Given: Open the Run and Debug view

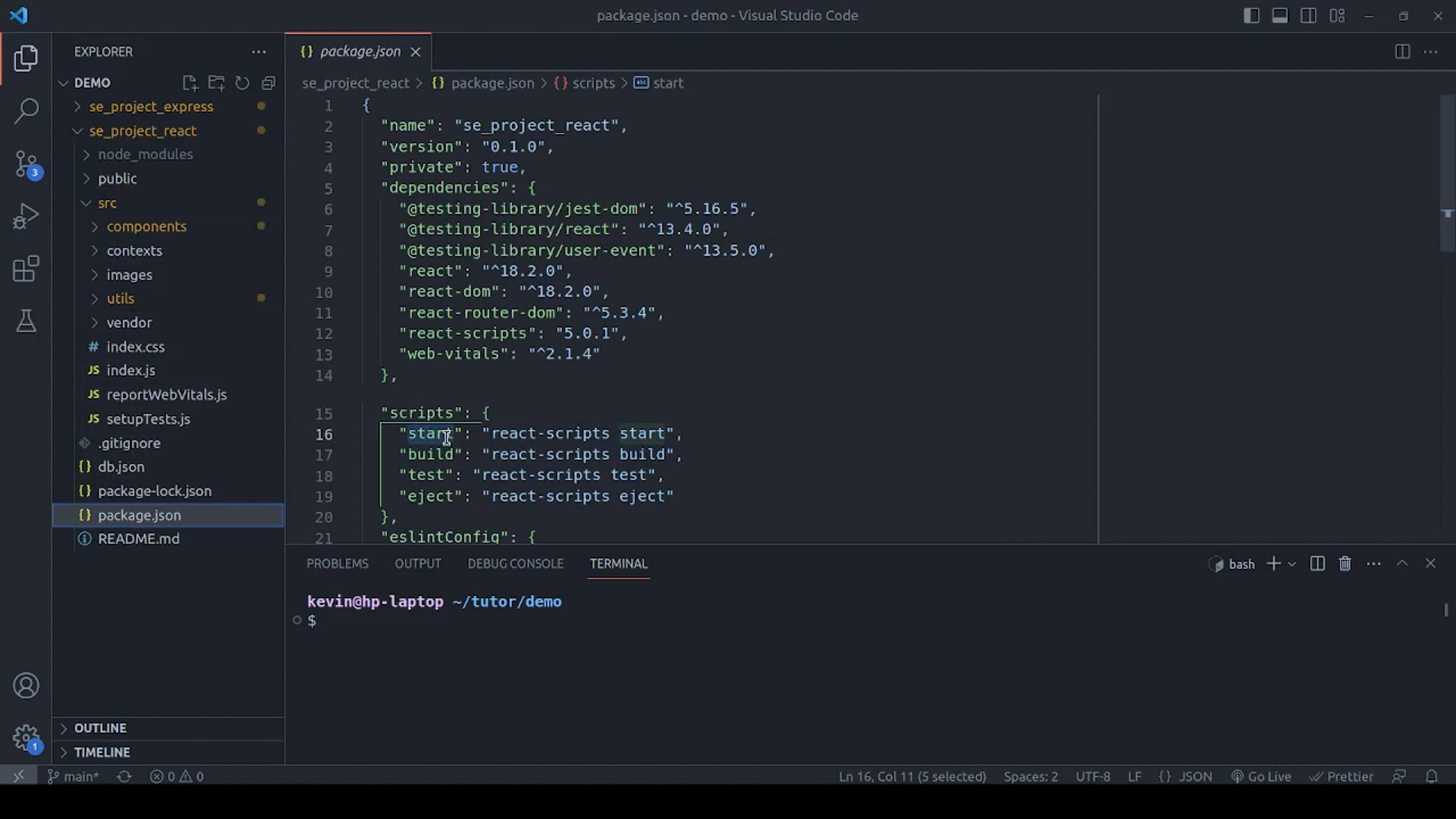Looking at the screenshot, I should [26, 216].
